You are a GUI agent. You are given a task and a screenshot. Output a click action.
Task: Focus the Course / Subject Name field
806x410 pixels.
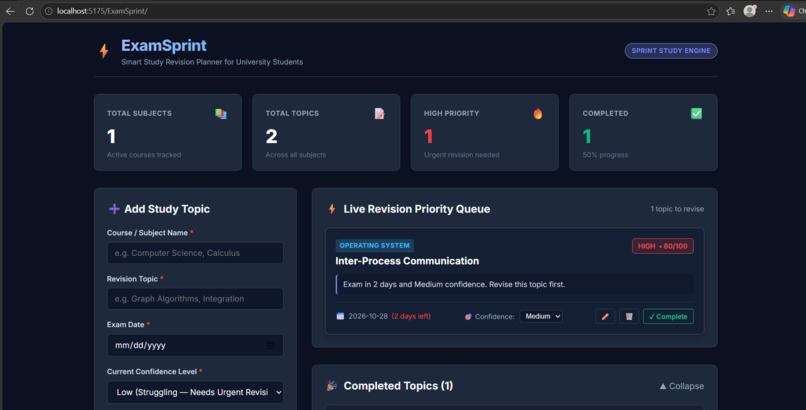pos(195,253)
